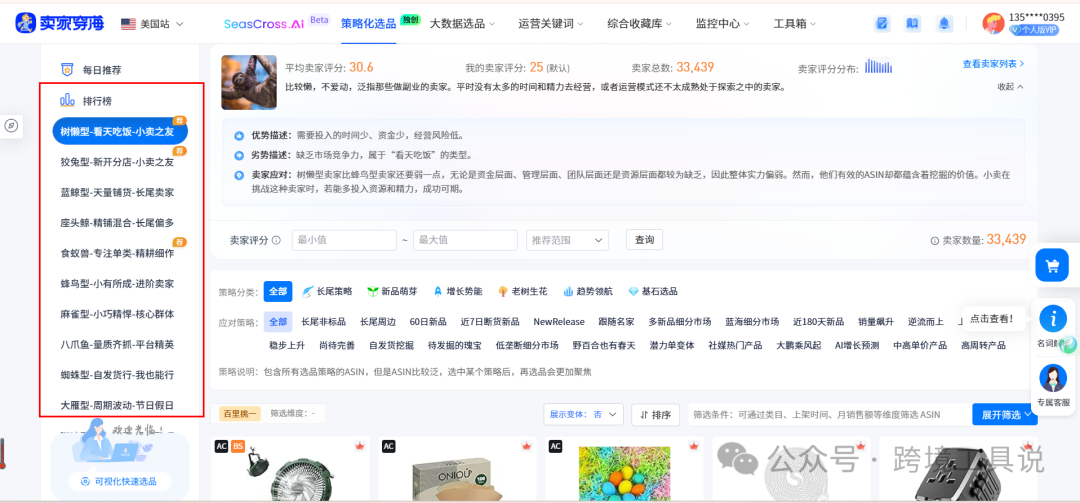
Task: Expand the 监控中心 menu
Action: point(723,23)
